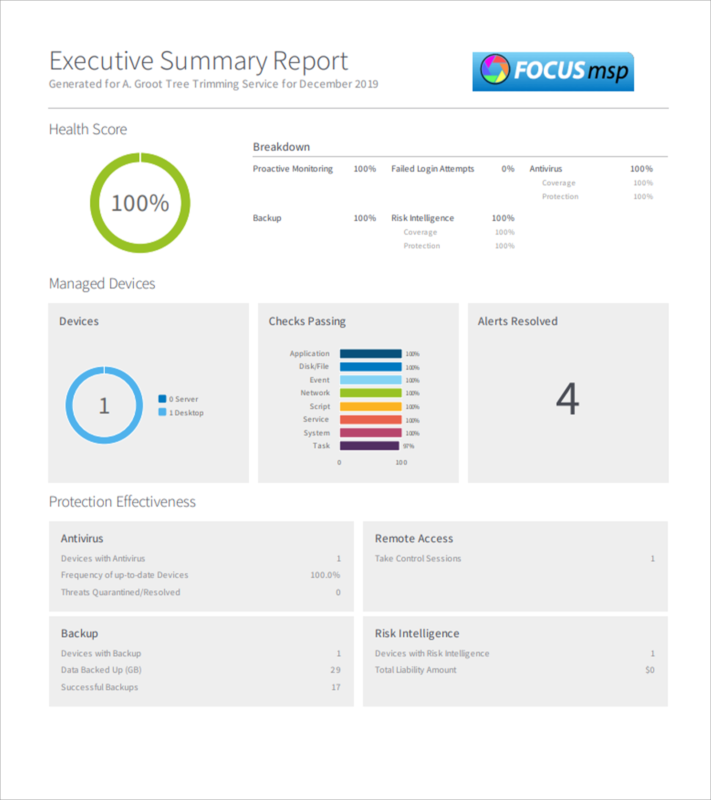Click the FOCUS msp logo

pyautogui.click(x=552, y=71)
